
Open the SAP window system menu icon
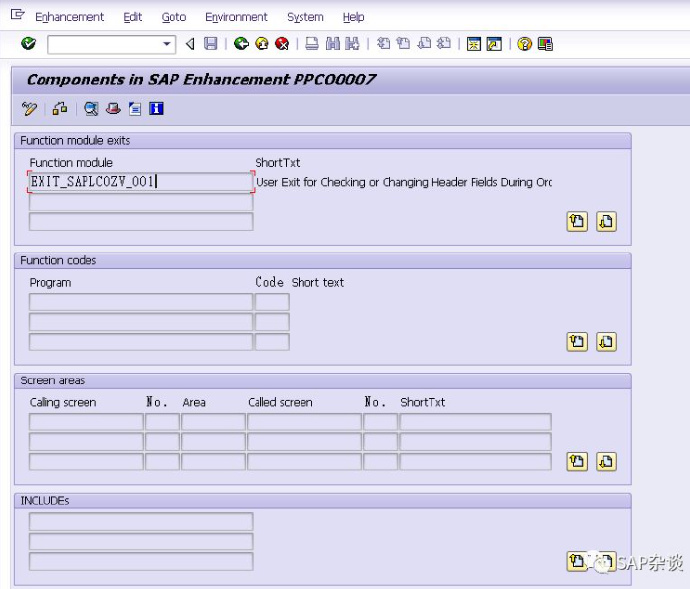pyautogui.click(x=17, y=15)
